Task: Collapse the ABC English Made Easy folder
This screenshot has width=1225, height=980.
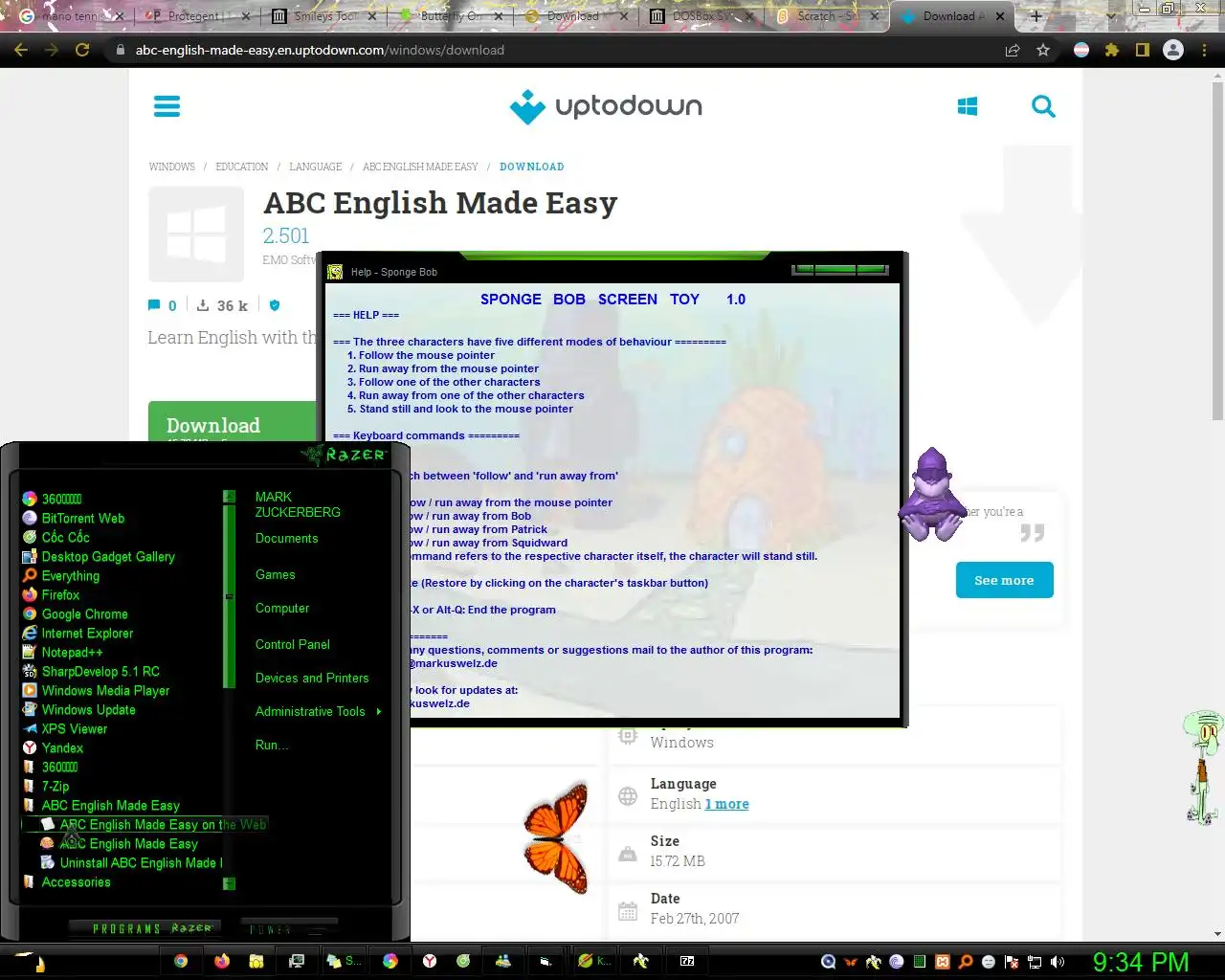Action: point(110,805)
